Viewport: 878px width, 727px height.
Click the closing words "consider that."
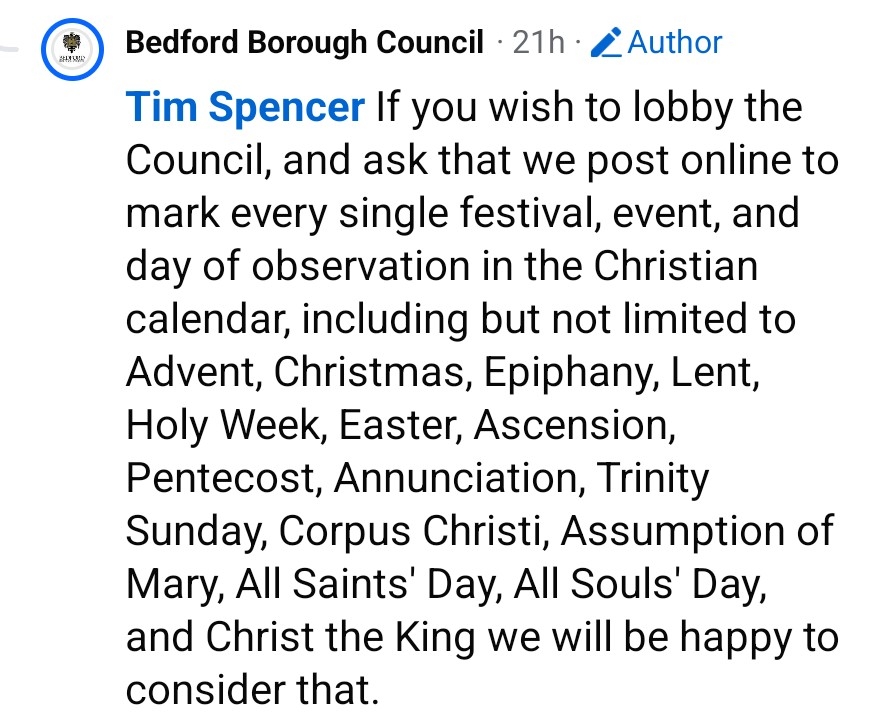253,691
